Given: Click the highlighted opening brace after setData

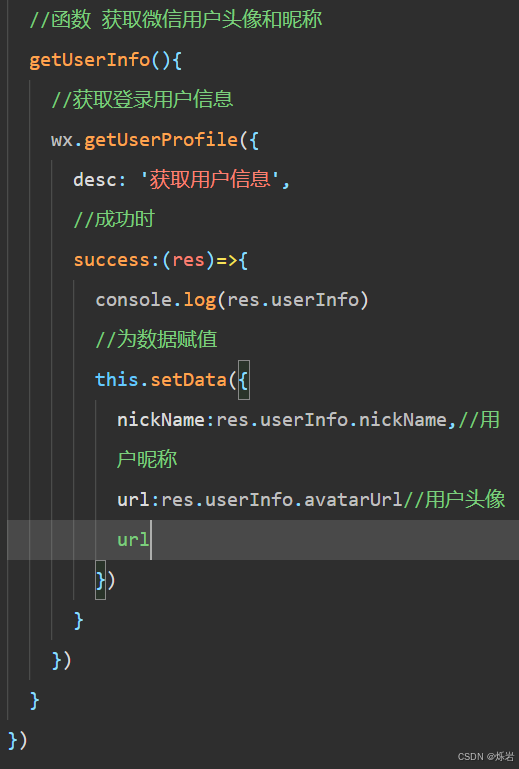Looking at the screenshot, I should pos(244,380).
